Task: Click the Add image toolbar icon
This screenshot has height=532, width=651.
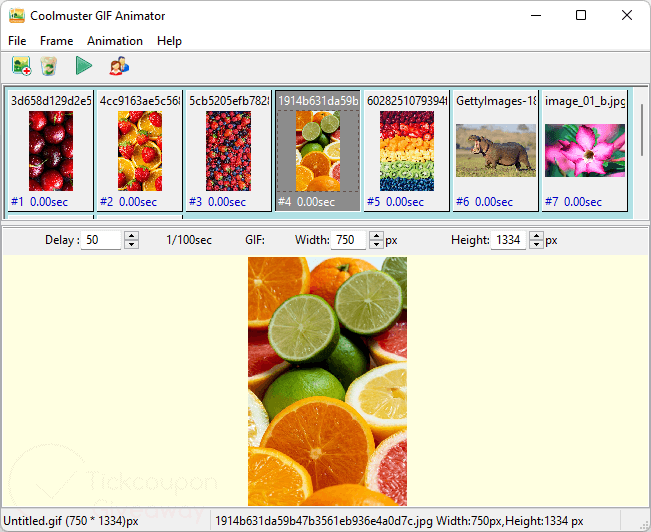Action: [x=21, y=67]
